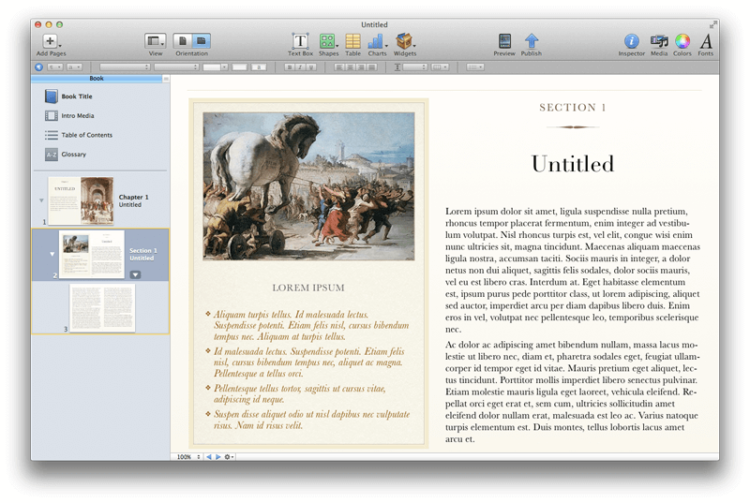
Task: Open the View dropdown in toolbar
Action: 155,41
